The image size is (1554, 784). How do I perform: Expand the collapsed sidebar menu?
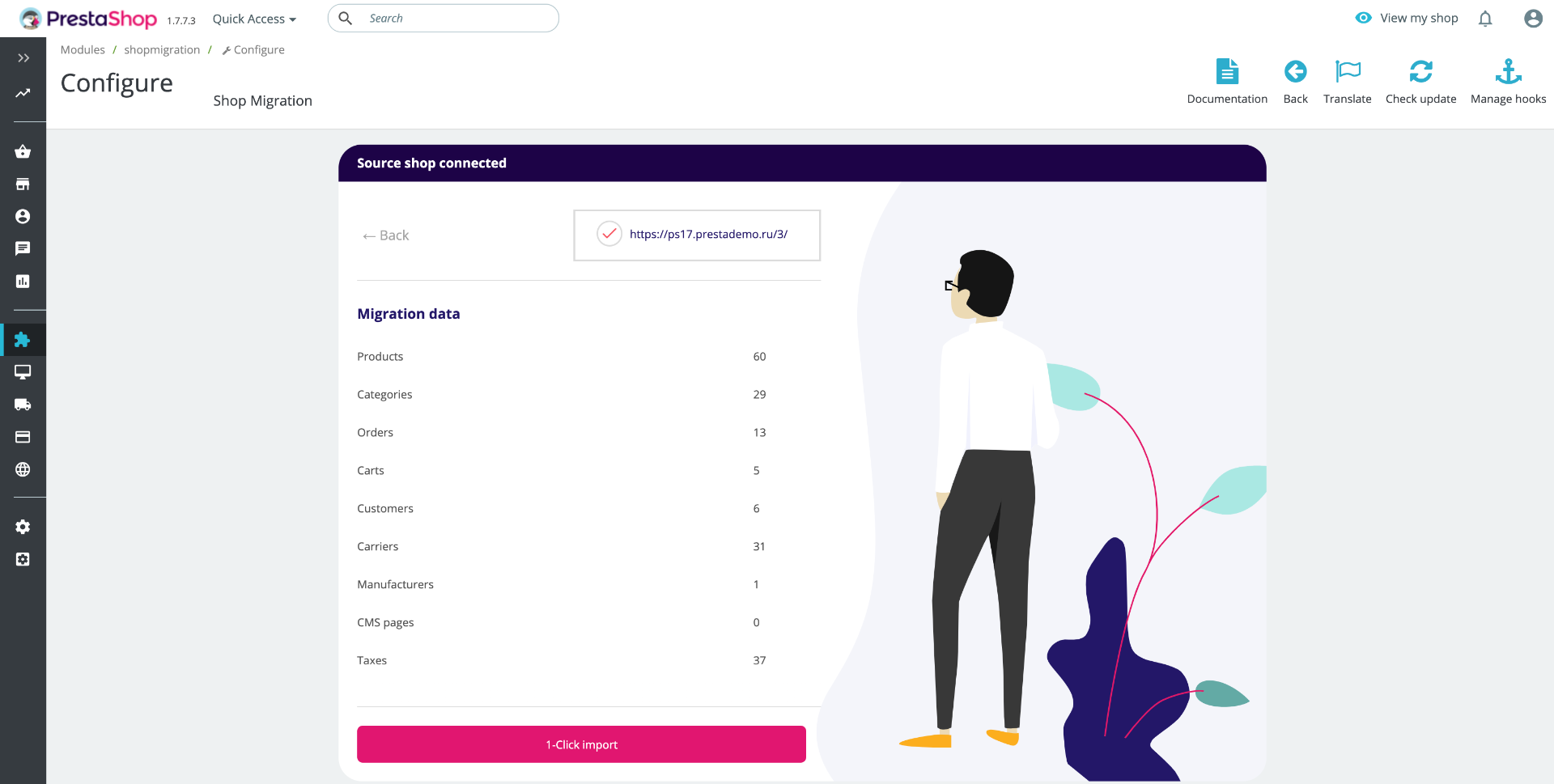pyautogui.click(x=23, y=58)
